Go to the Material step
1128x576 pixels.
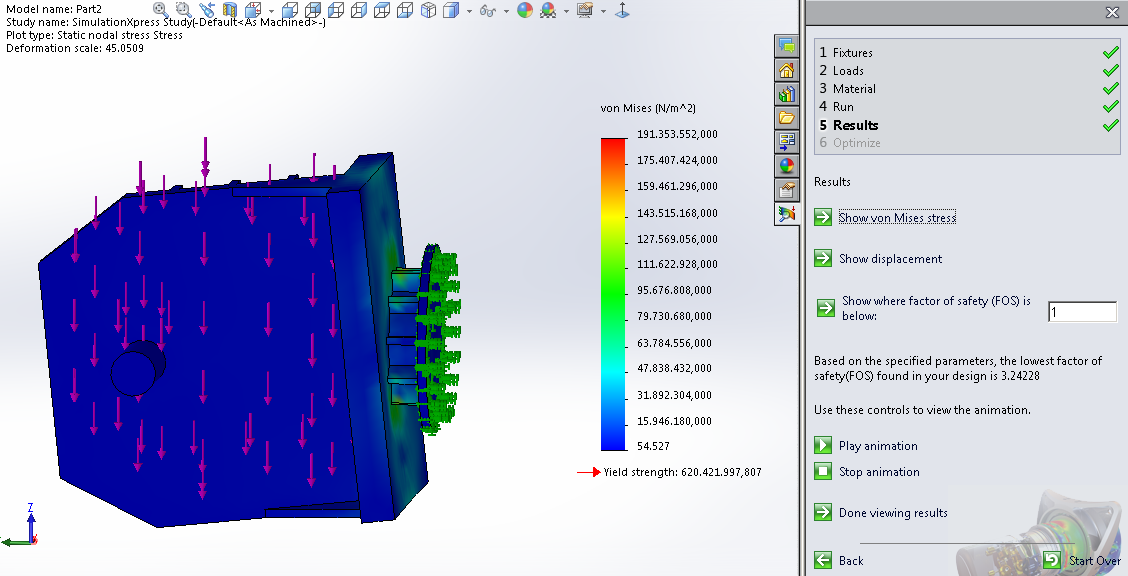(x=853, y=89)
